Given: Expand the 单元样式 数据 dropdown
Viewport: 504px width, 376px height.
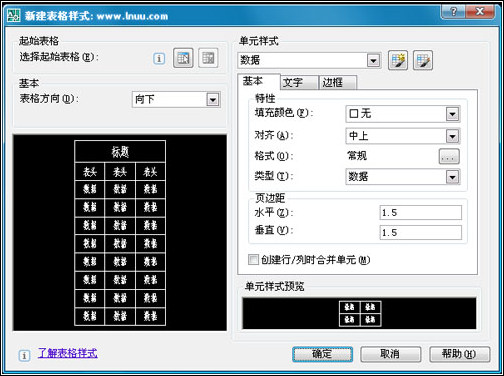Looking at the screenshot, I should (310, 60).
